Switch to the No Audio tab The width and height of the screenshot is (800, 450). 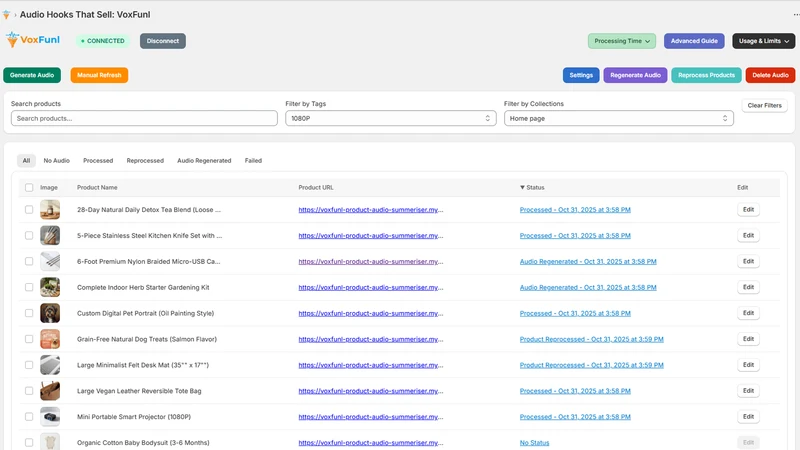point(57,161)
